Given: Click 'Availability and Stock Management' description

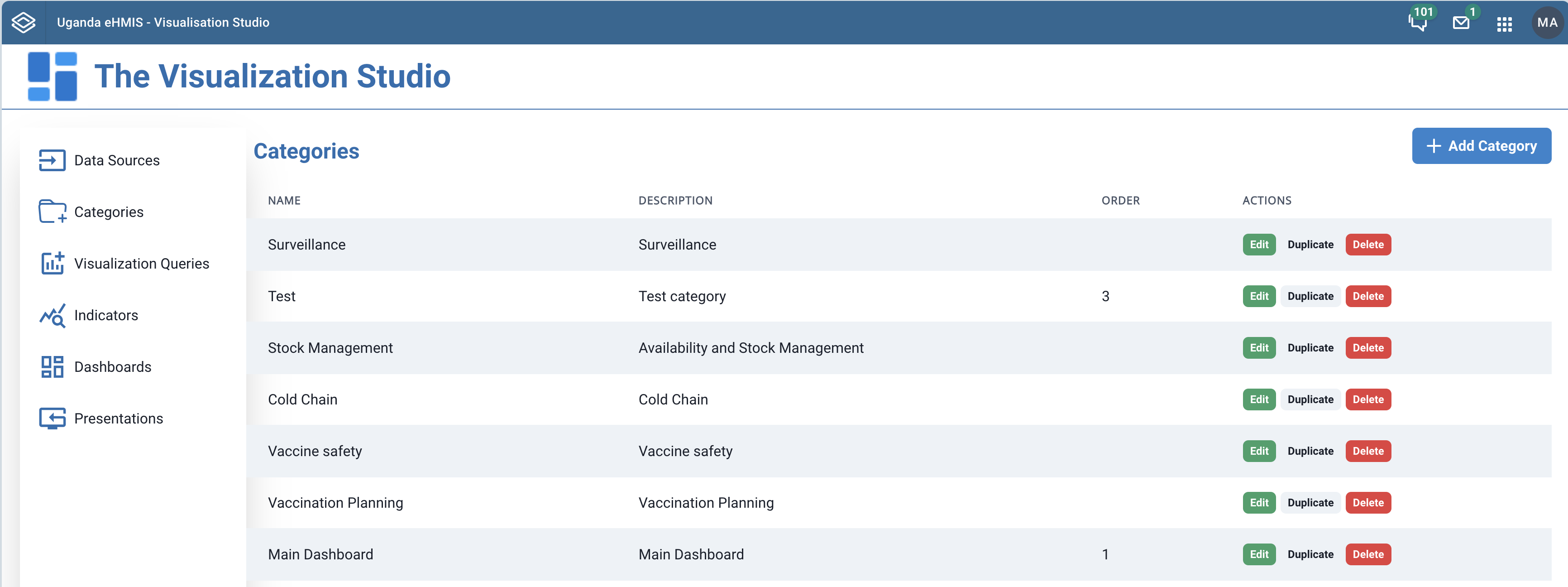Looking at the screenshot, I should pyautogui.click(x=751, y=348).
